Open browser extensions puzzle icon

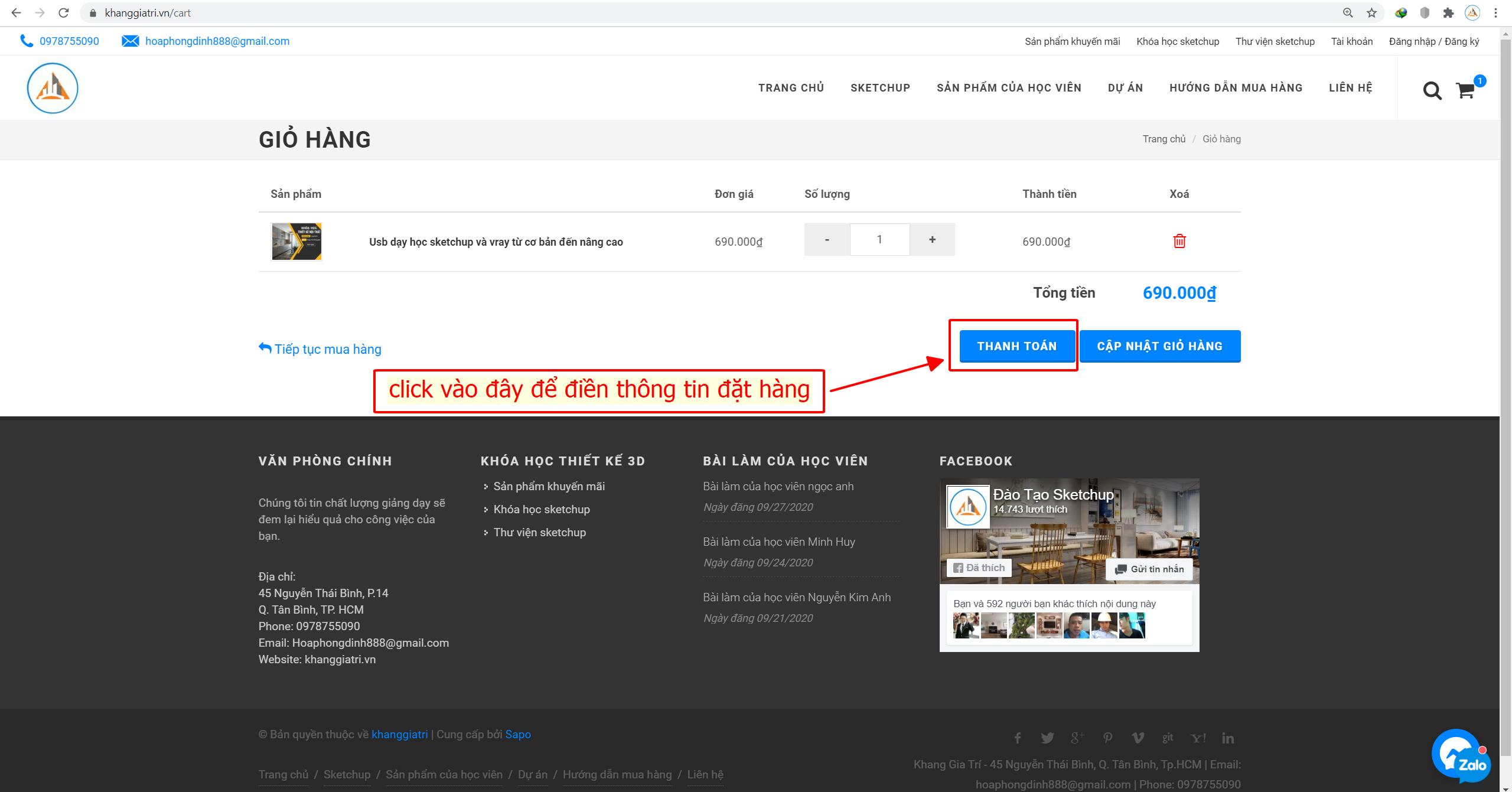click(x=1448, y=13)
